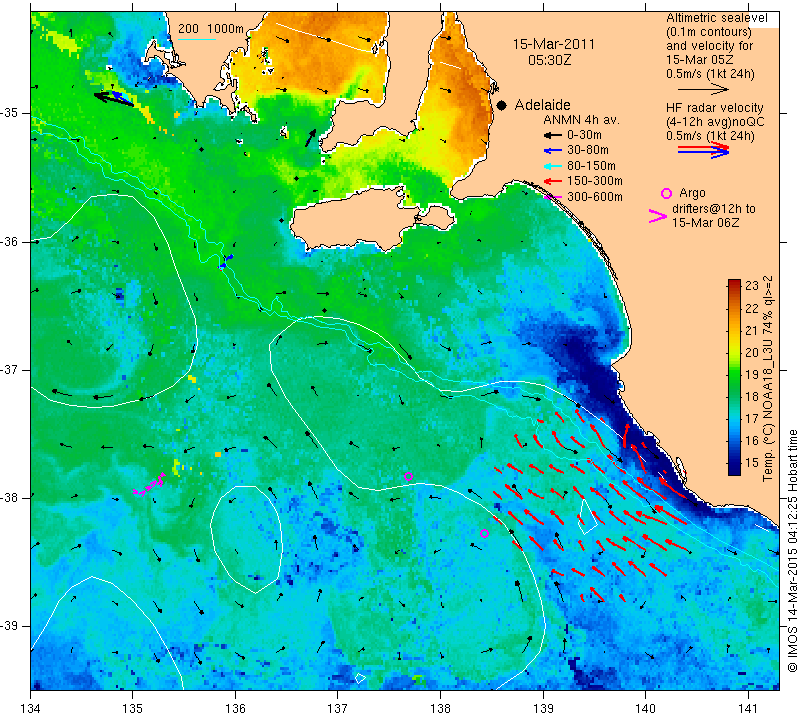Click the 23 degree colorbar label
Viewport: 800px width, 720px height.
click(x=752, y=286)
